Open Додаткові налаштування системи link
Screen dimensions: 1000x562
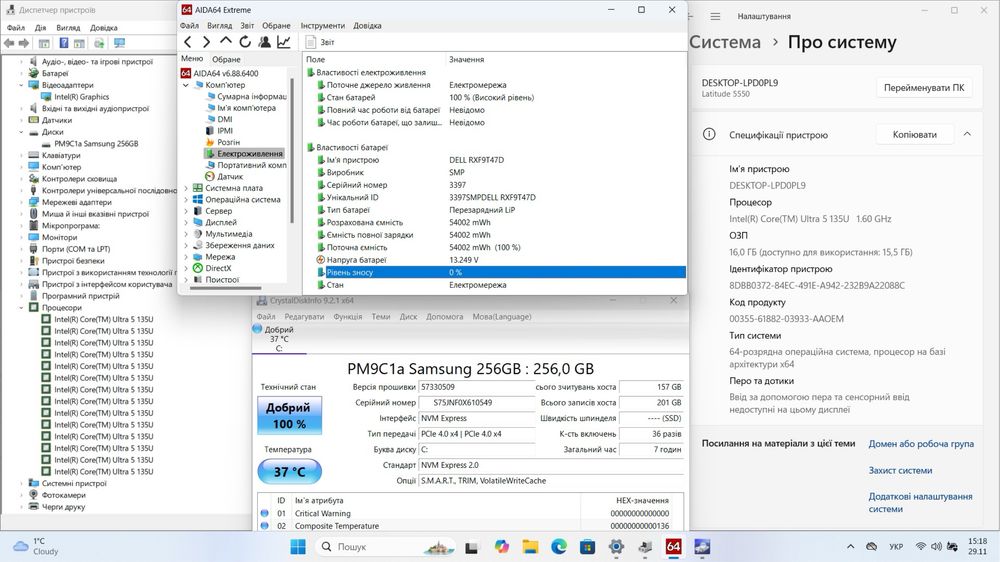coord(920,503)
